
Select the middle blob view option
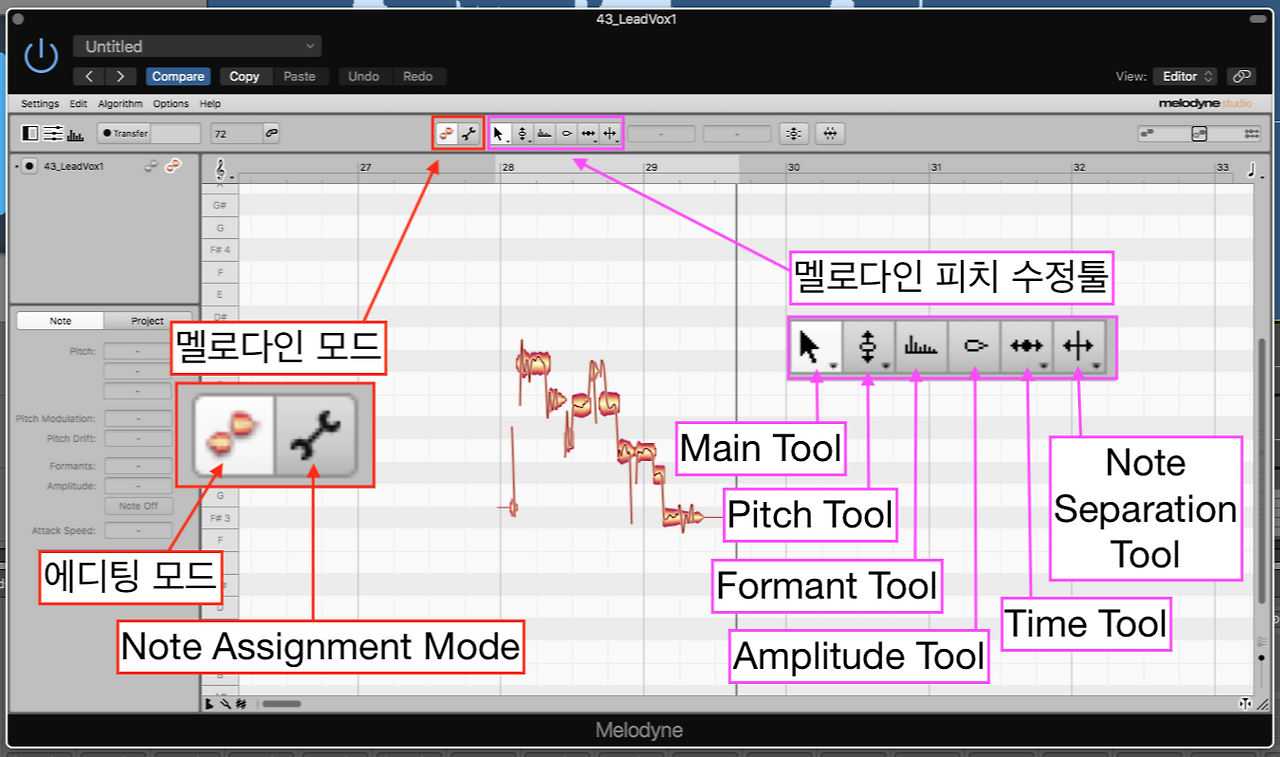1200,133
